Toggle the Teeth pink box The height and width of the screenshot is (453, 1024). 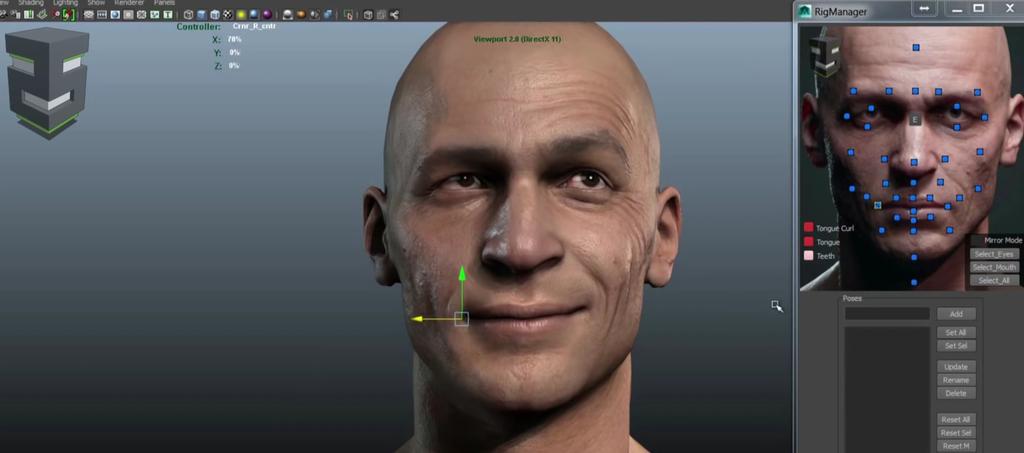[x=808, y=255]
